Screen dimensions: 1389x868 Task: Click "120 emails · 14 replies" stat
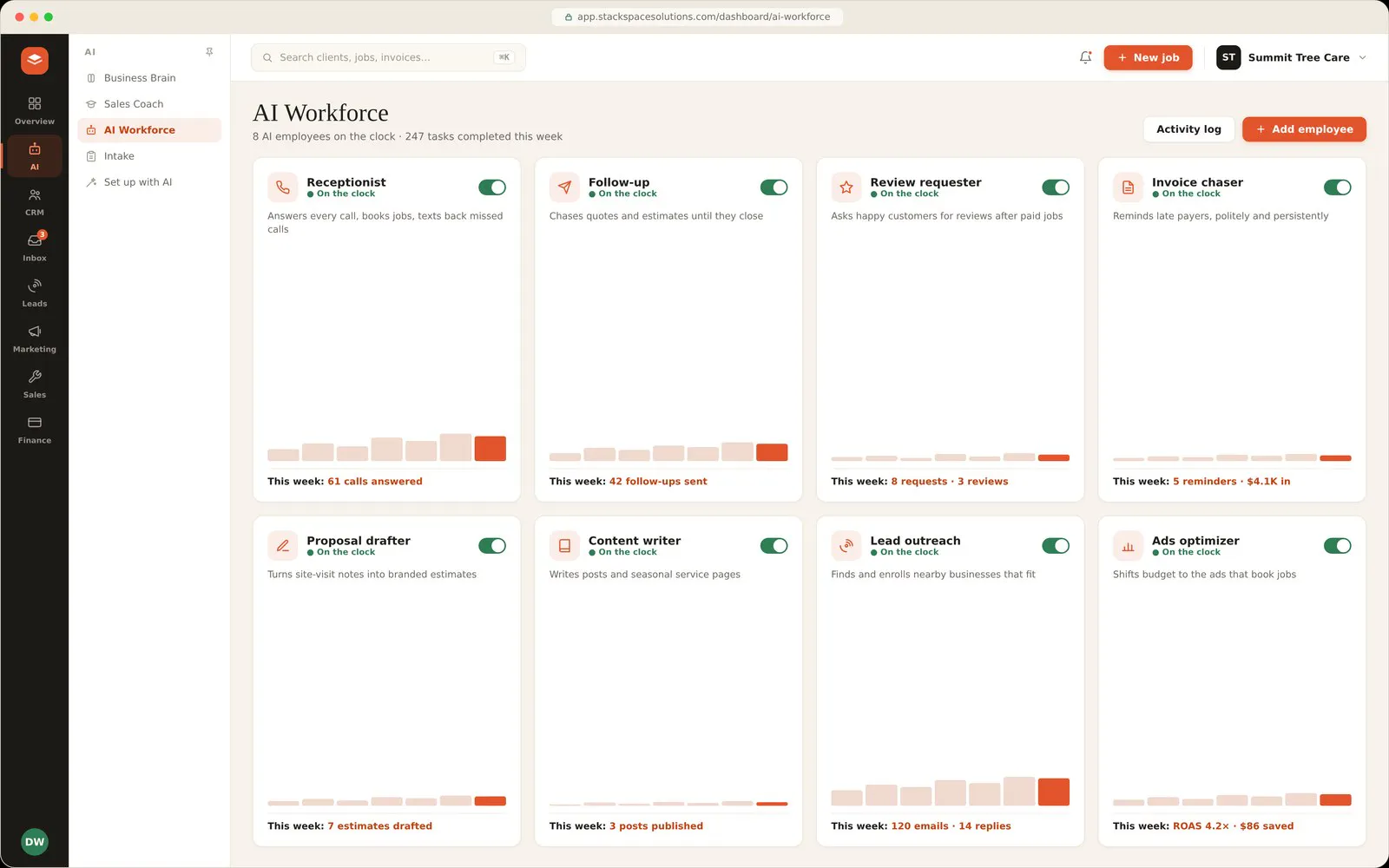[951, 826]
